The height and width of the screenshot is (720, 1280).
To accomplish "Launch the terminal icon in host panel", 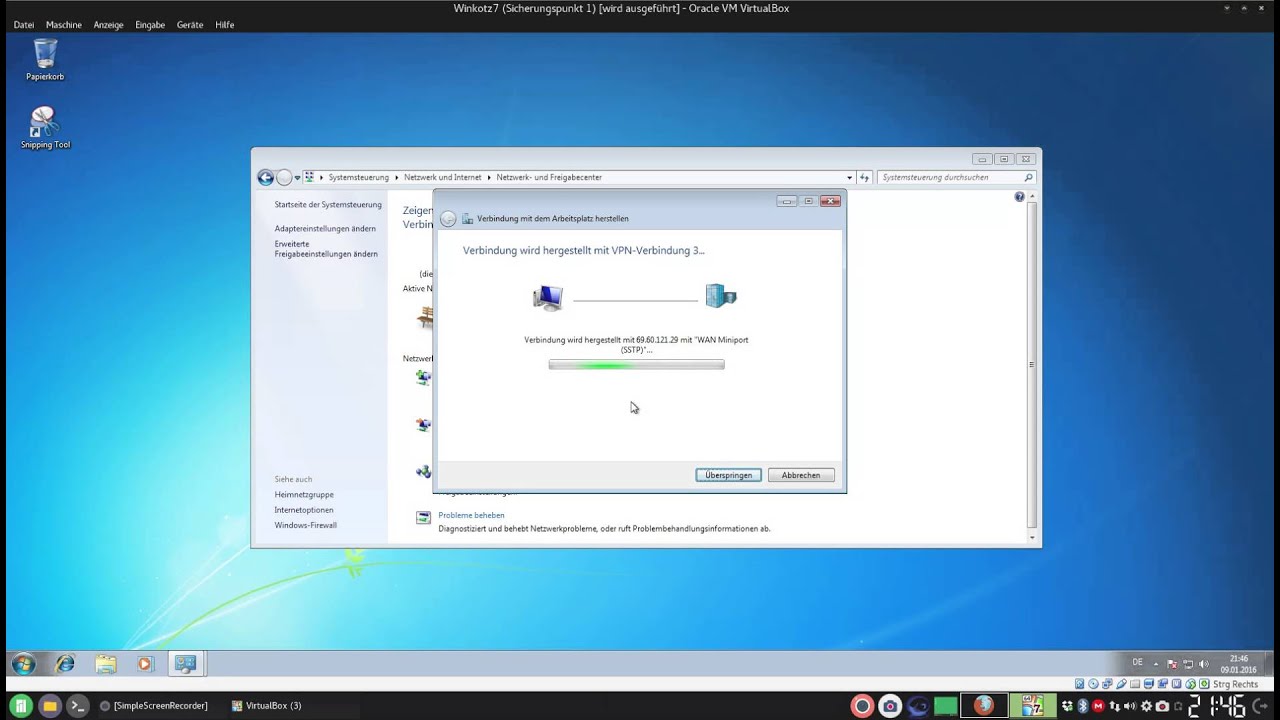I will click(x=77, y=705).
